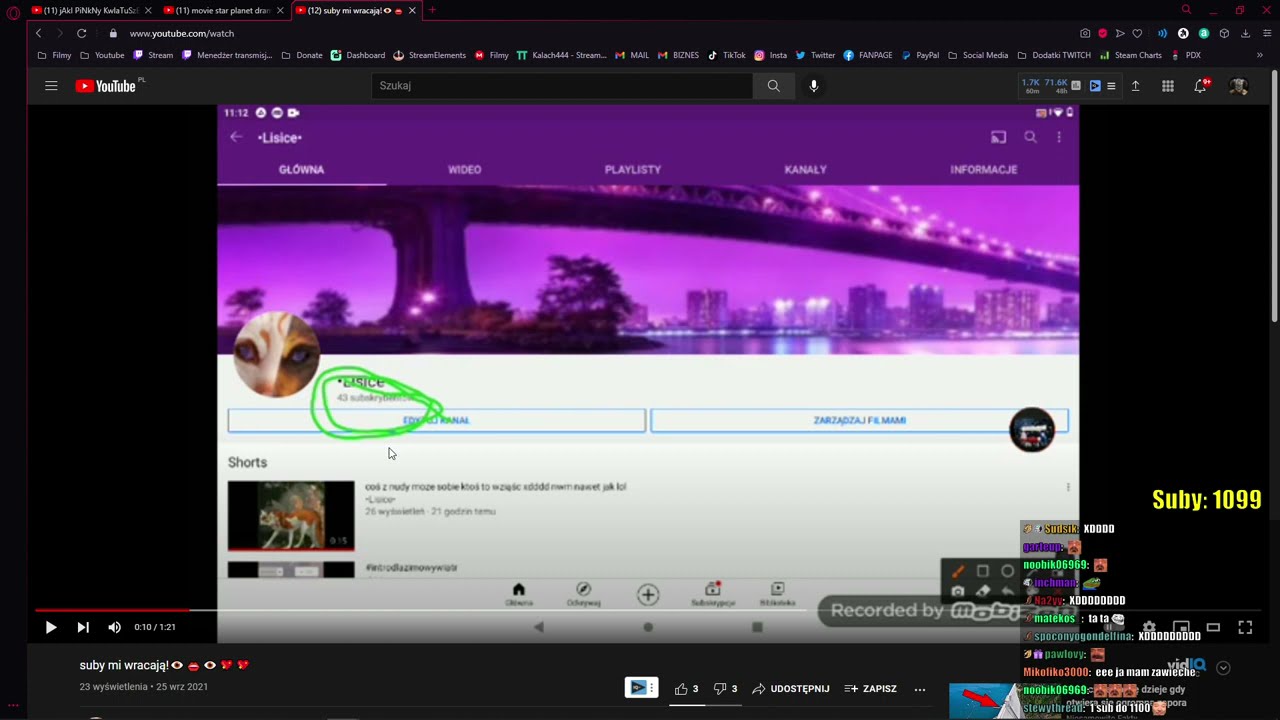Open the YouTube apps grid icon
The width and height of the screenshot is (1280, 720).
tap(1167, 86)
